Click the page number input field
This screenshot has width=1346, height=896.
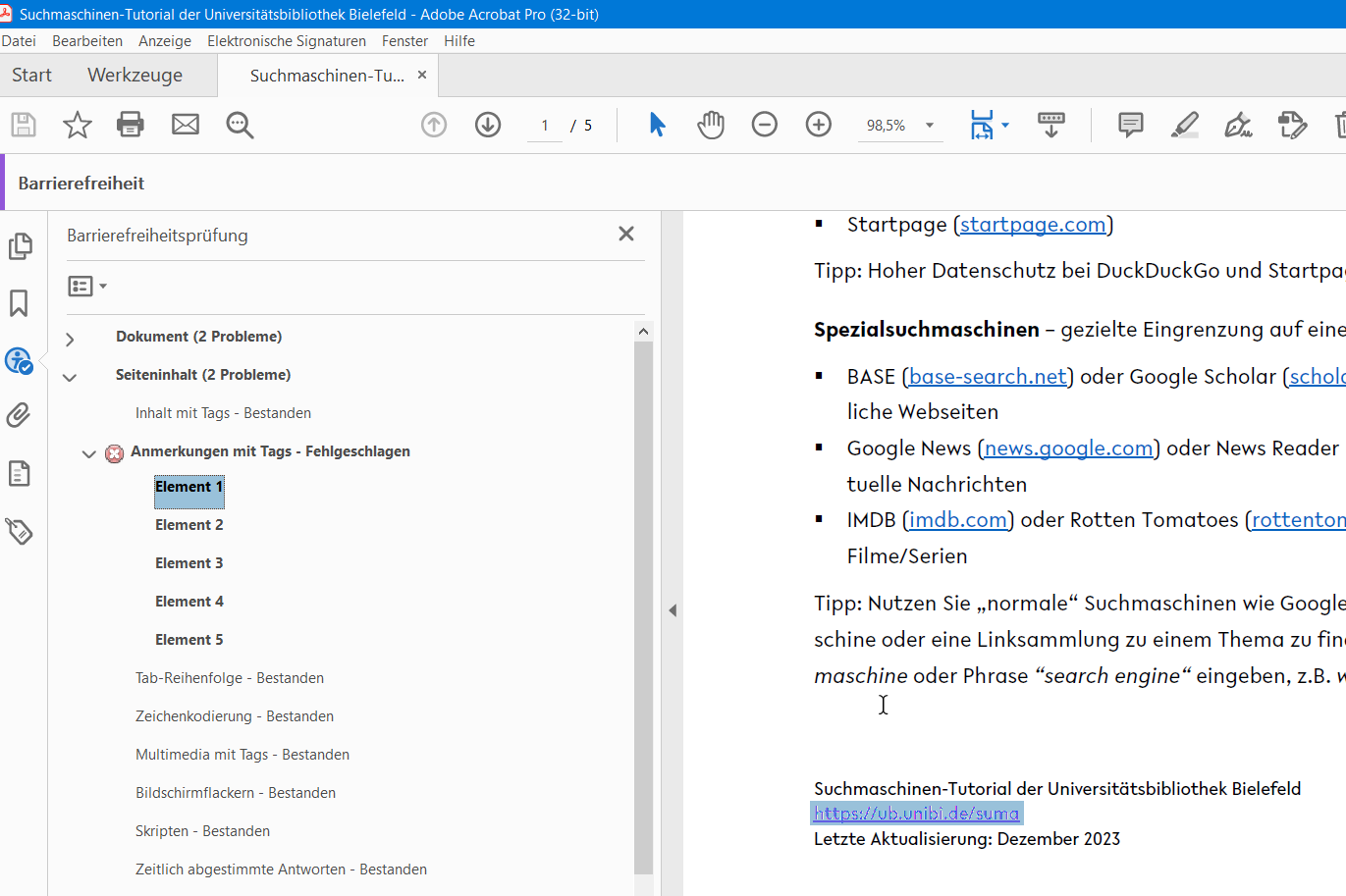(x=545, y=126)
